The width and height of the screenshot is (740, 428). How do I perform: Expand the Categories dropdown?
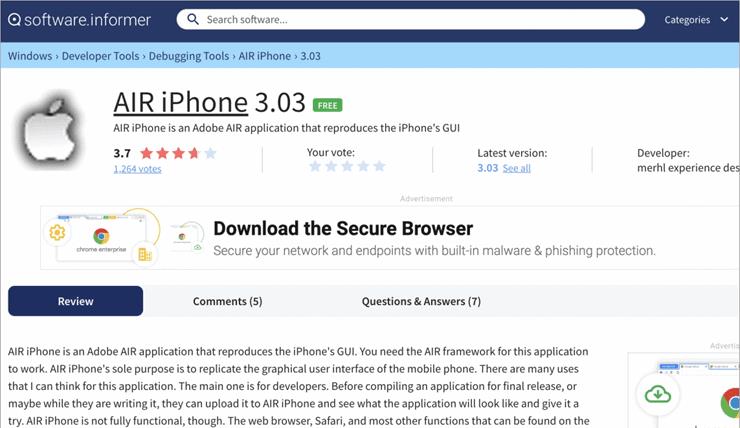[x=696, y=20]
